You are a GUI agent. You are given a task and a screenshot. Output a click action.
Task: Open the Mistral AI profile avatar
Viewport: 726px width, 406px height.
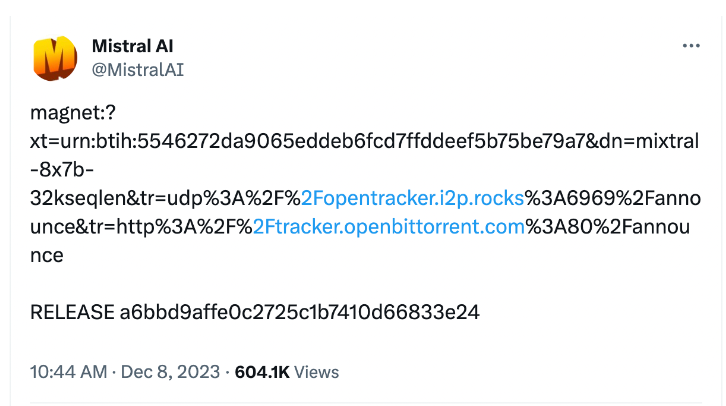click(55, 58)
